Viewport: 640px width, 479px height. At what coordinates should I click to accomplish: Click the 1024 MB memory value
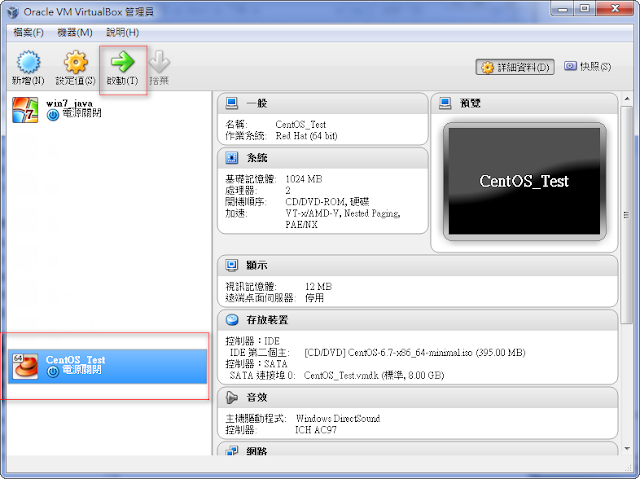[x=304, y=179]
